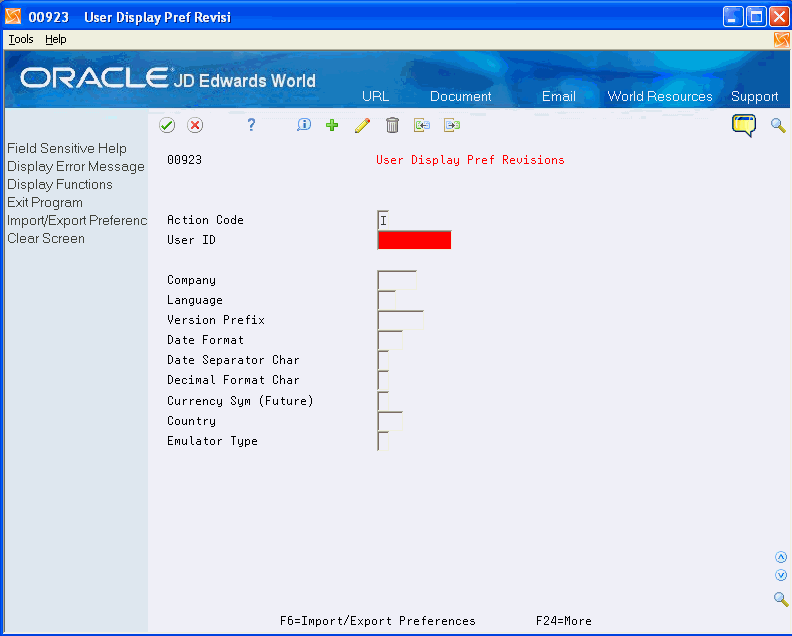This screenshot has width=792, height=636.
Task: Click the title bar application icon
Action: point(13,17)
